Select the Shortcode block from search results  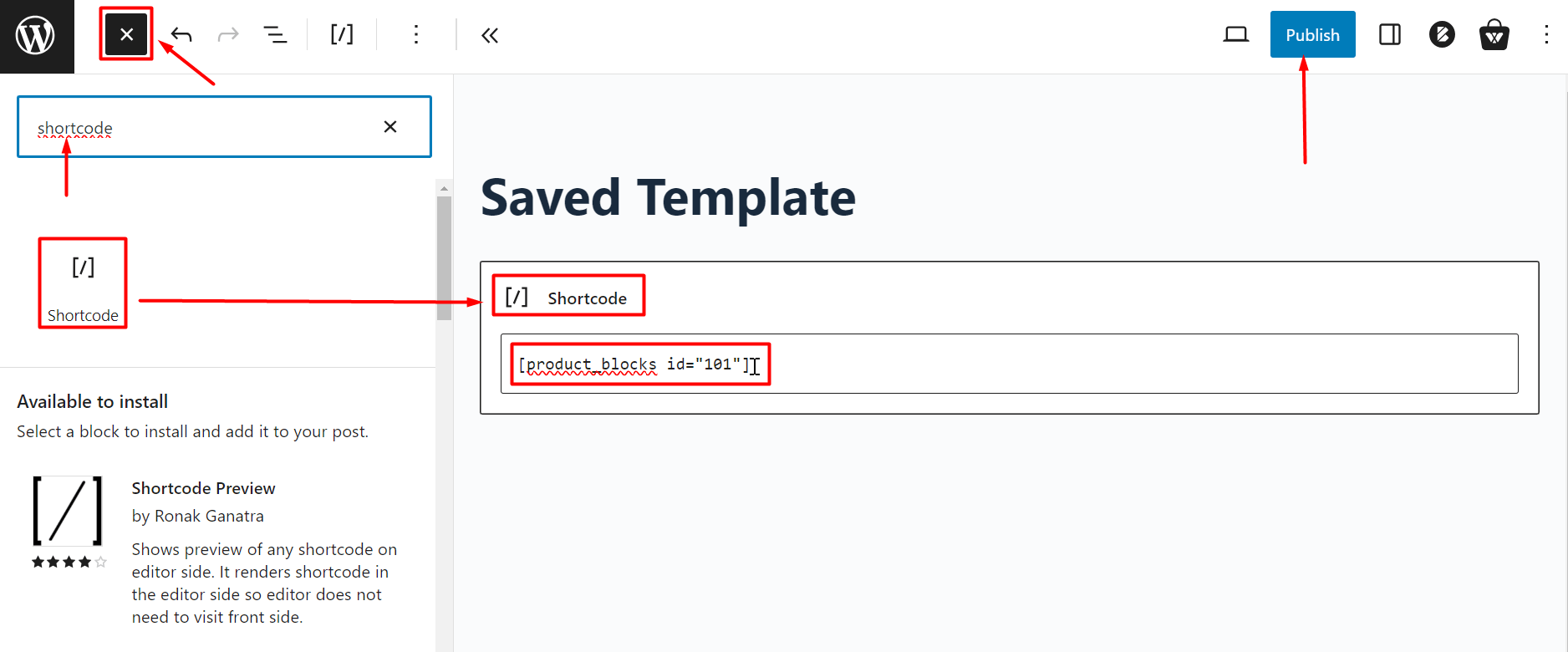[x=82, y=284]
